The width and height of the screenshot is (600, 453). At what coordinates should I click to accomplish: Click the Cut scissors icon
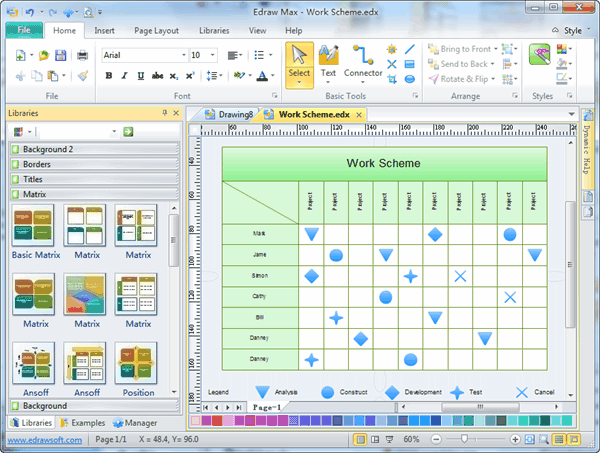pos(20,76)
